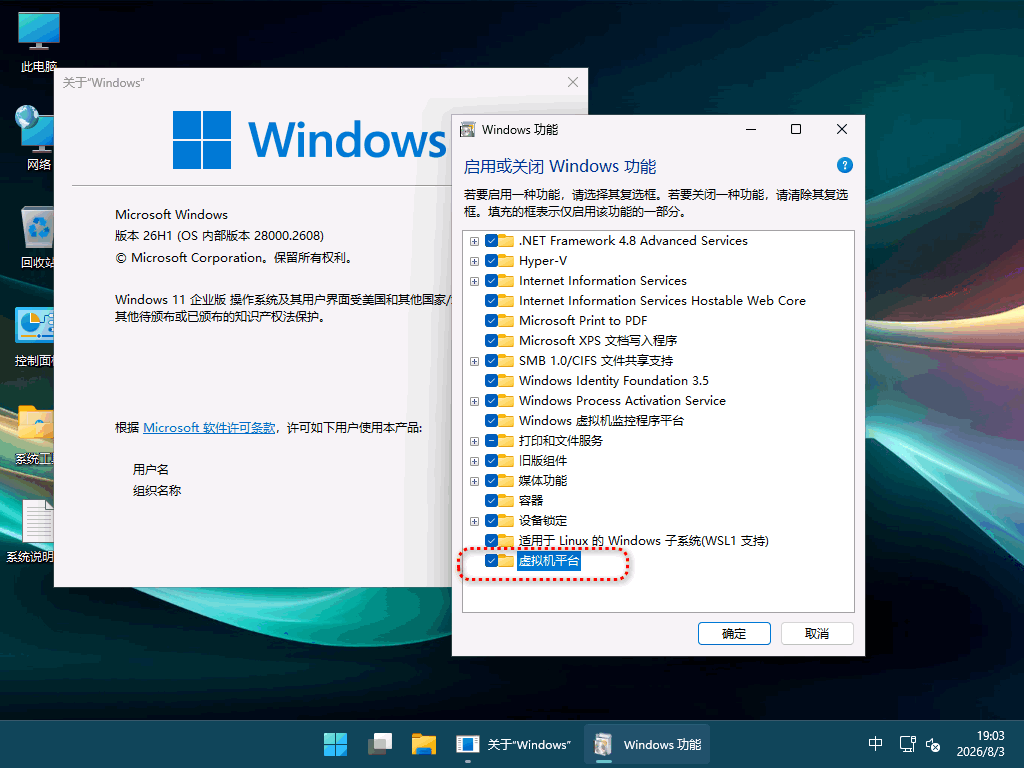Viewport: 1024px width, 768px height.
Task: Toggle Microsoft Print to PDF checkbox
Action: point(492,321)
